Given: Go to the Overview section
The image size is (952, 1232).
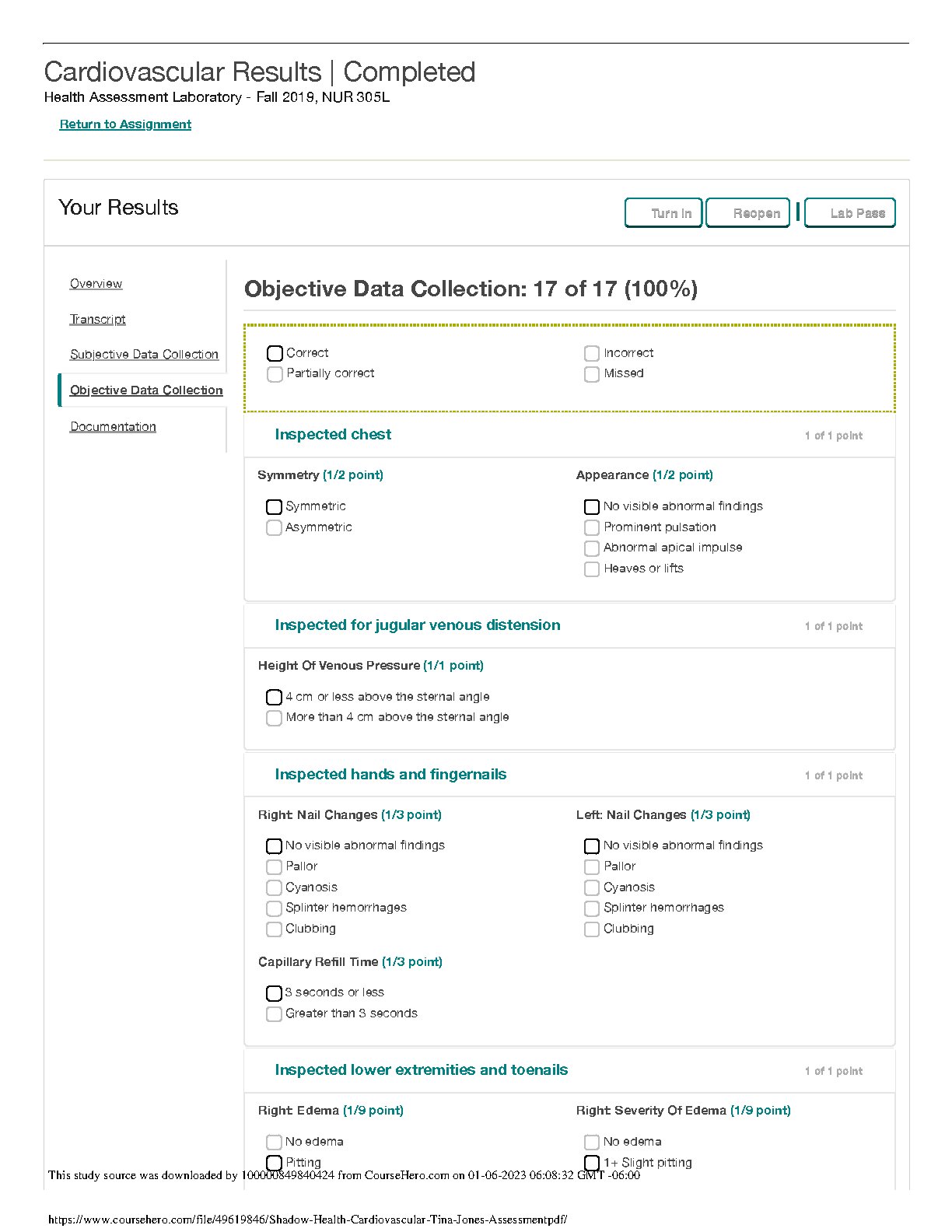Looking at the screenshot, I should point(96,284).
